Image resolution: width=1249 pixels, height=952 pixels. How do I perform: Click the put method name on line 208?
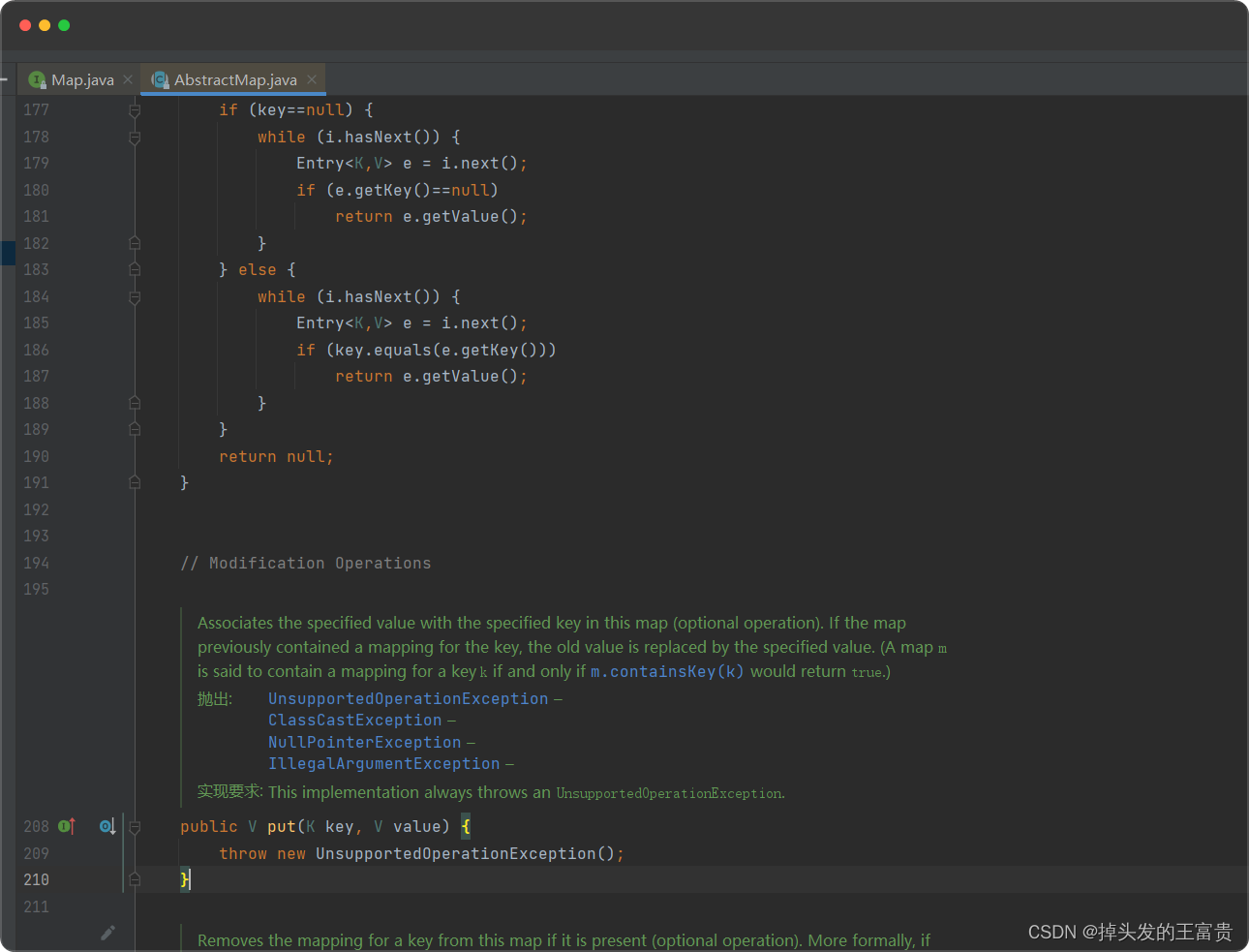tap(282, 827)
